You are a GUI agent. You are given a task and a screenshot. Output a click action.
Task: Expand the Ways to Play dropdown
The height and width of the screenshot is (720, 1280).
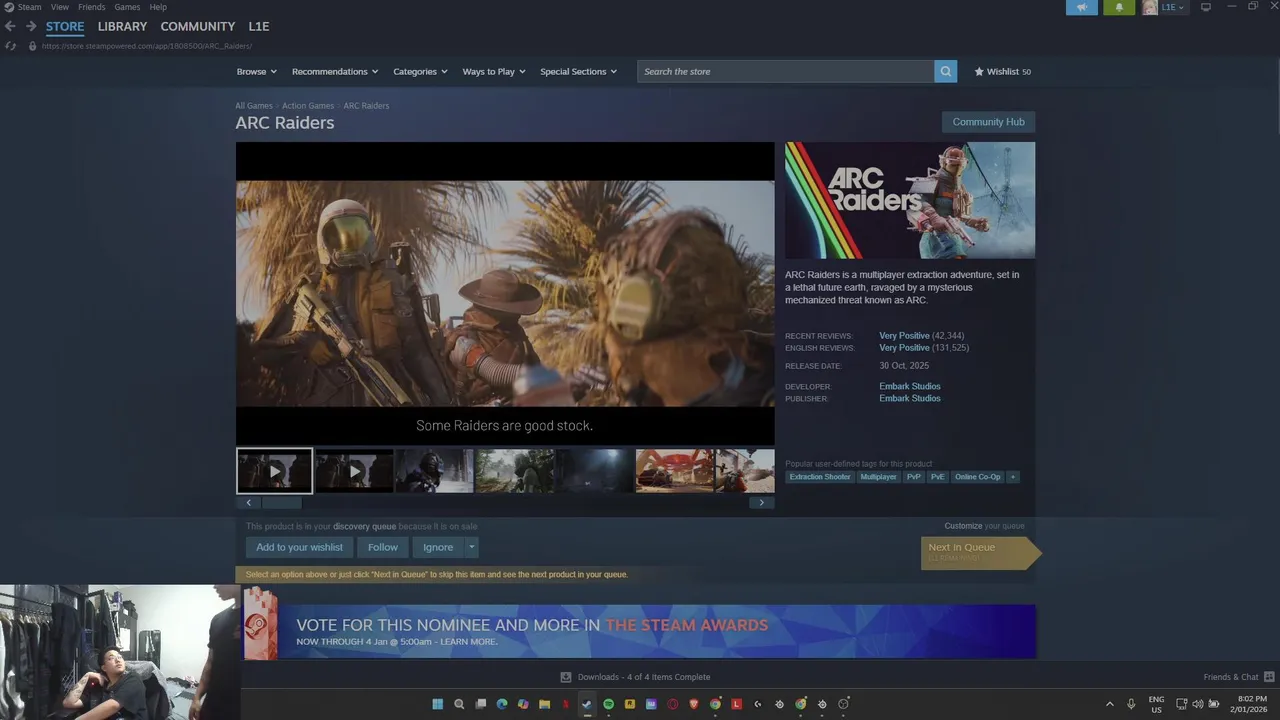point(494,72)
